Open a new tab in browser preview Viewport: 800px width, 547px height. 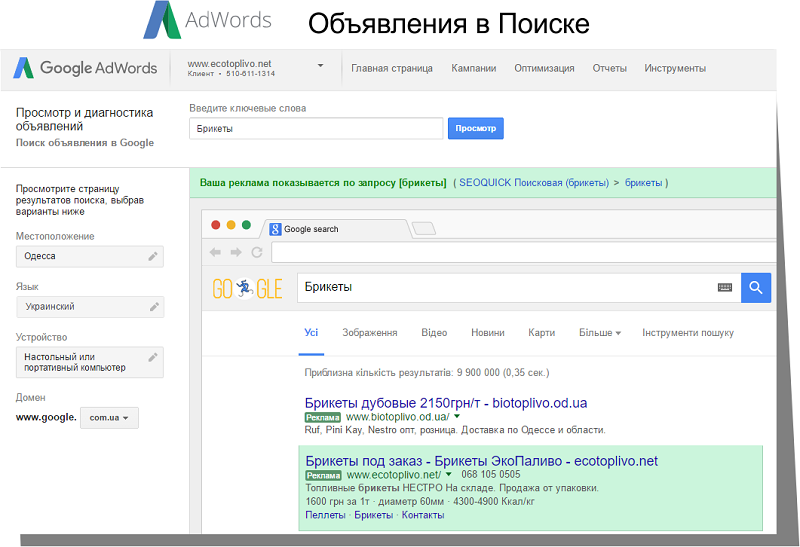424,229
